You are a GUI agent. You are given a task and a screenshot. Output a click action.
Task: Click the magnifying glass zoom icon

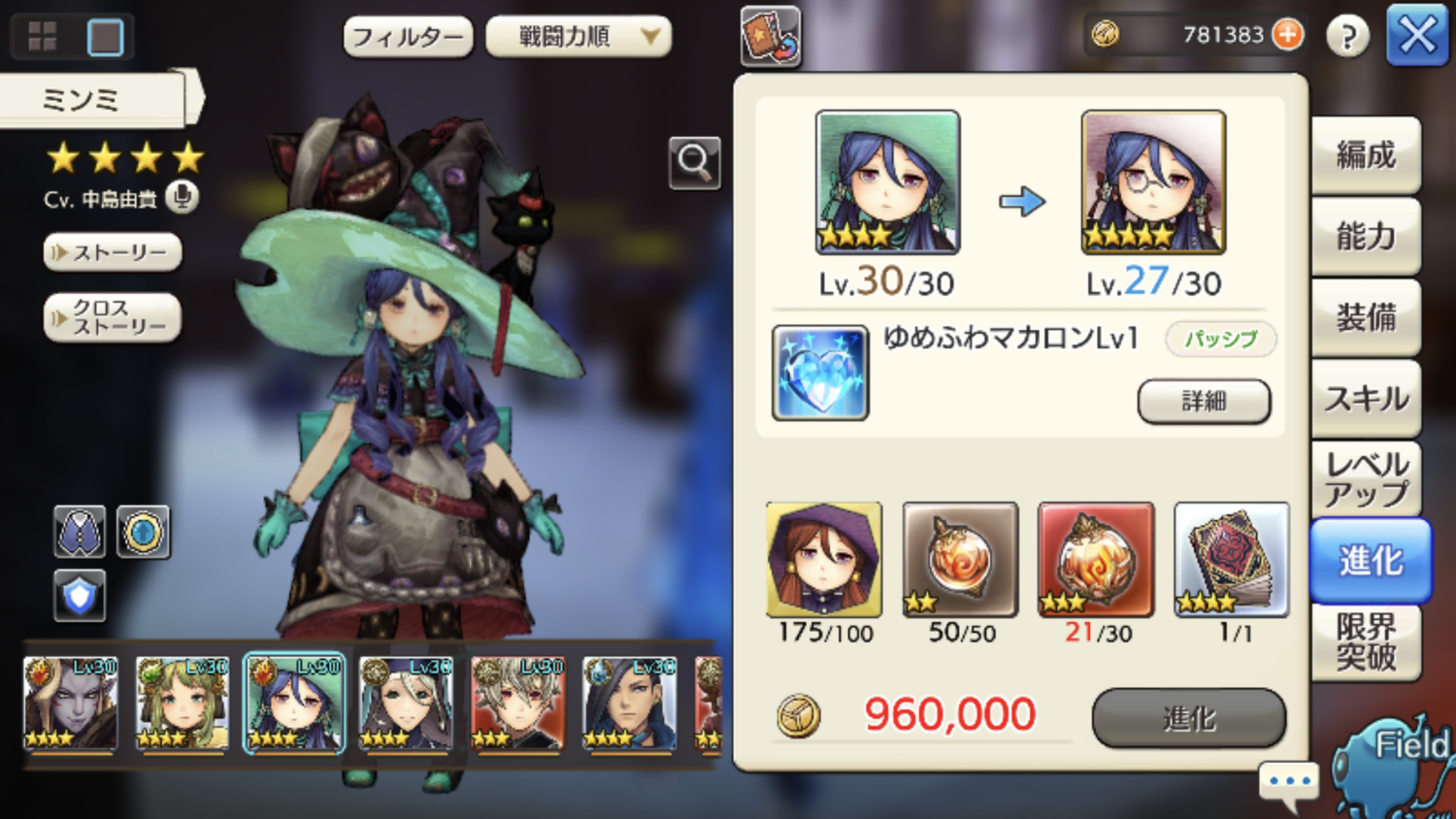click(694, 162)
